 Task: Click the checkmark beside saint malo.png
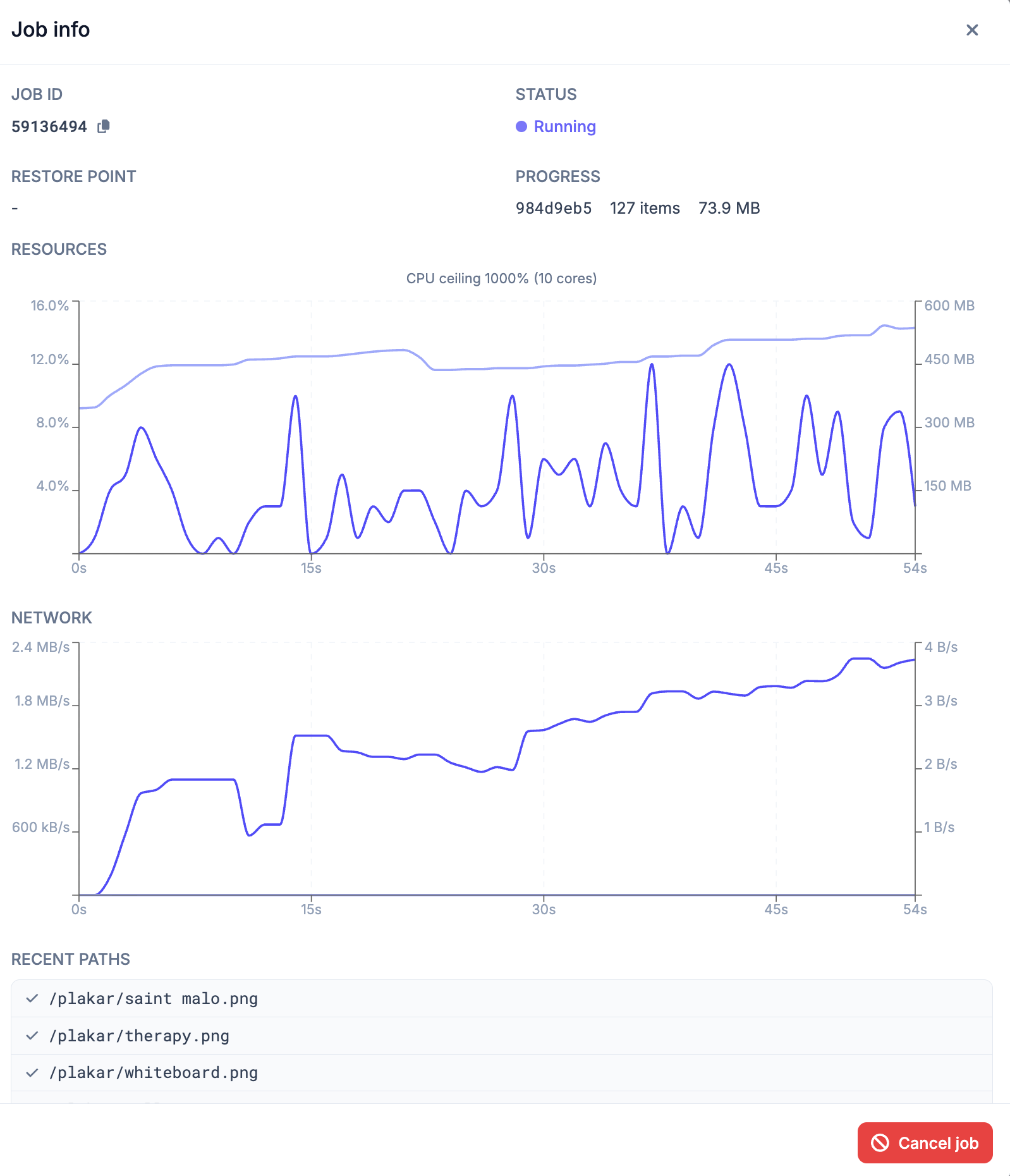point(32,998)
